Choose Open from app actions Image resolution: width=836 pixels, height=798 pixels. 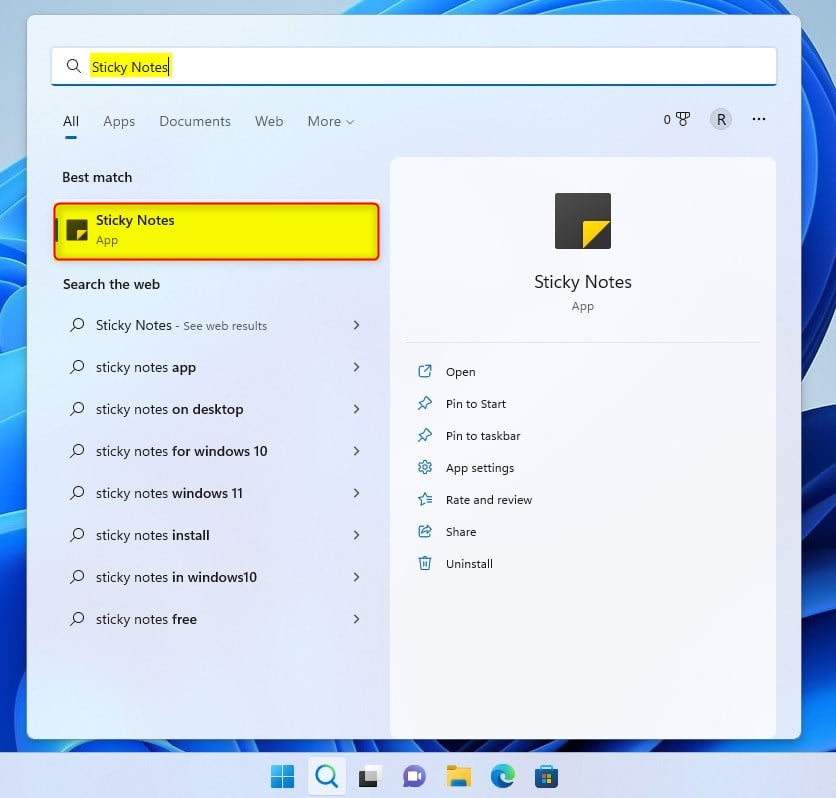[461, 372]
